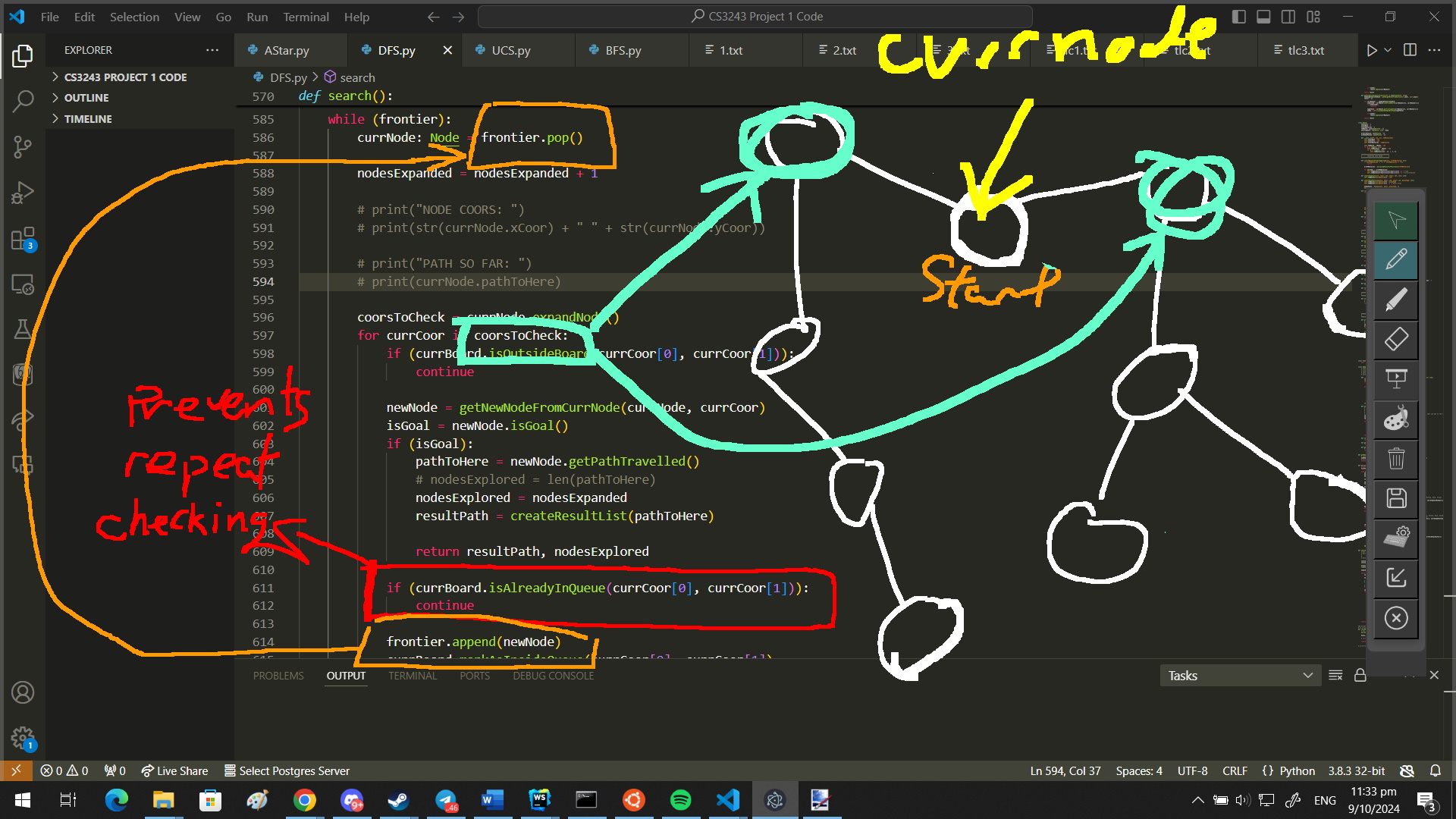The height and width of the screenshot is (819, 1456).
Task: Select the eraser tool
Action: pos(1396,339)
